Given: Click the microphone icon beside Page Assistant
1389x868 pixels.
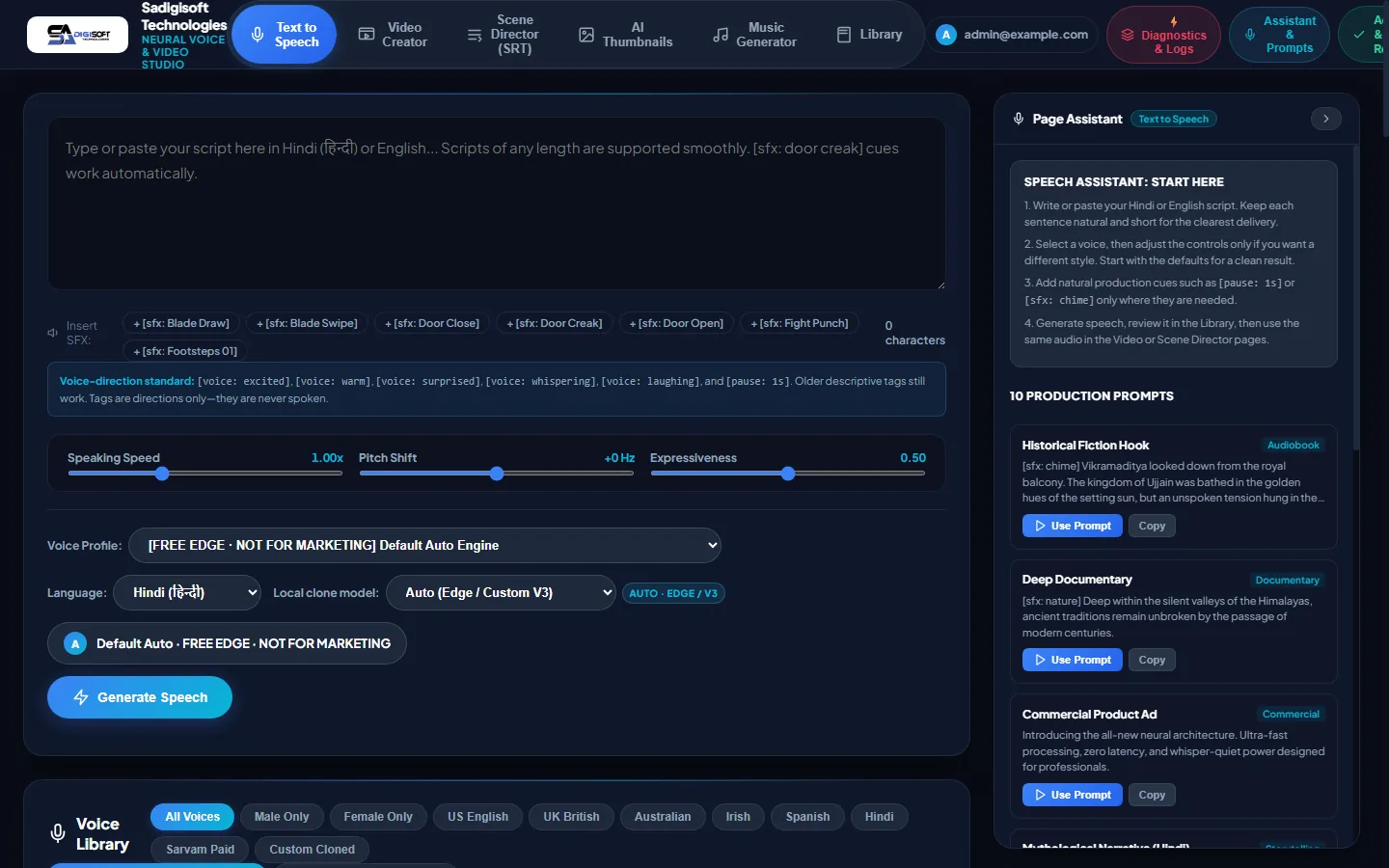Looking at the screenshot, I should [x=1019, y=119].
